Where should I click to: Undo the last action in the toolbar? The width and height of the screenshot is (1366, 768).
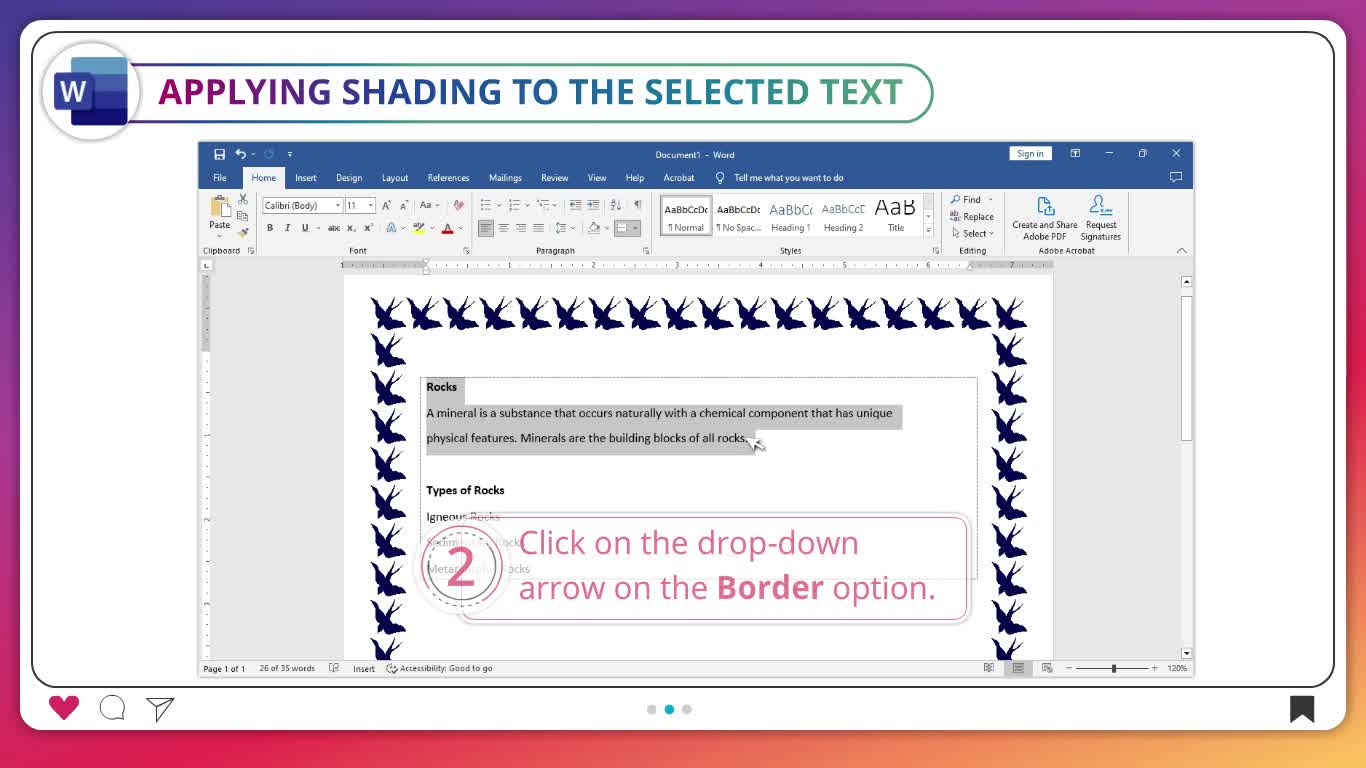[x=240, y=154]
